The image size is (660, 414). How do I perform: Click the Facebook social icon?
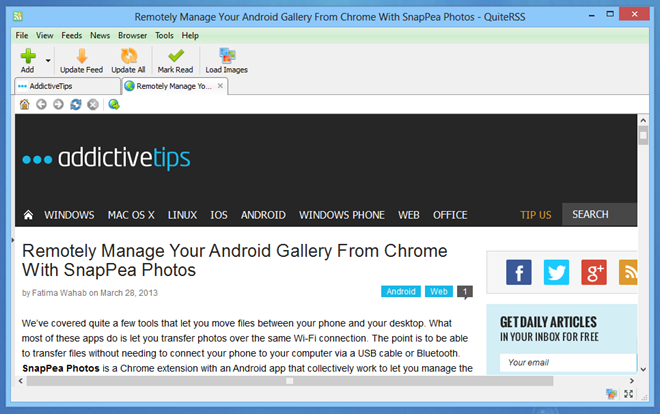(x=519, y=272)
